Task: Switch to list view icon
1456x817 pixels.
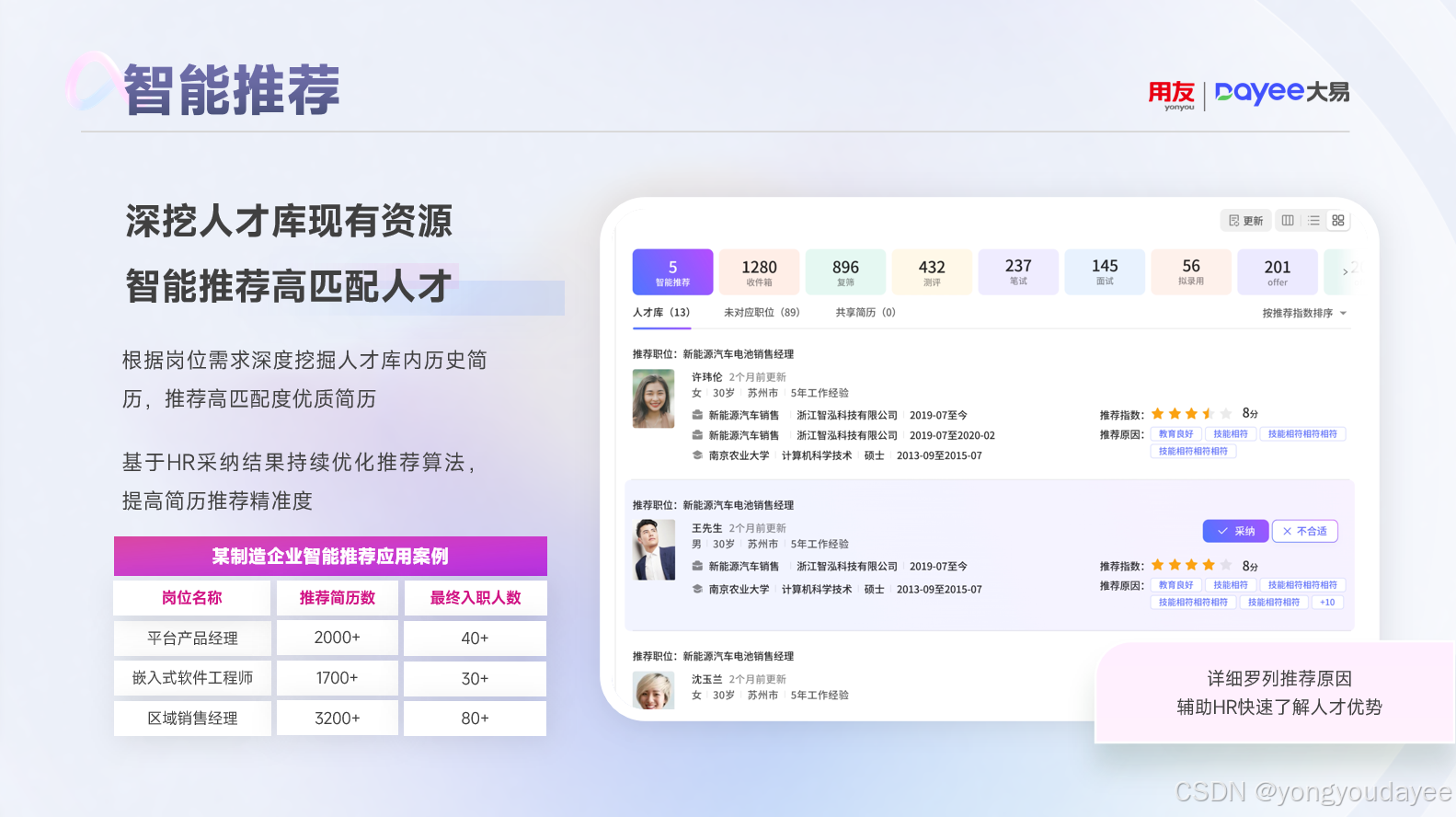Action: 1313,221
